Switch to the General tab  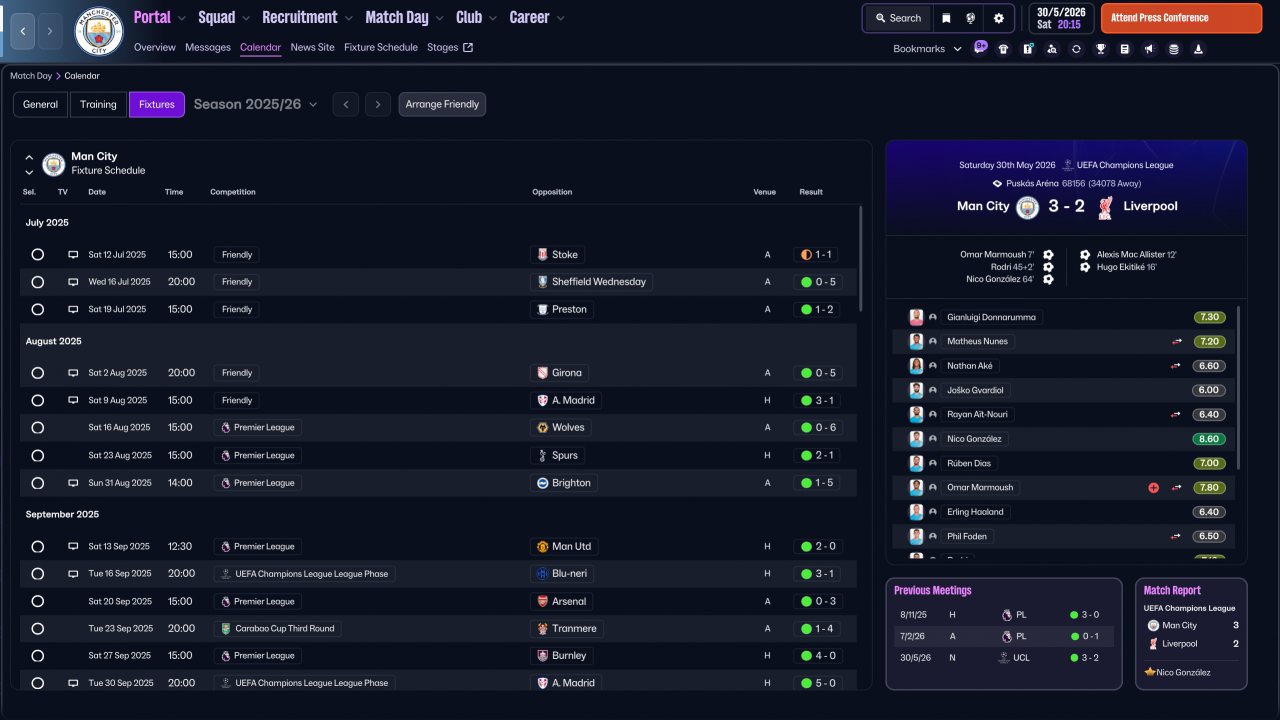pyautogui.click(x=41, y=104)
